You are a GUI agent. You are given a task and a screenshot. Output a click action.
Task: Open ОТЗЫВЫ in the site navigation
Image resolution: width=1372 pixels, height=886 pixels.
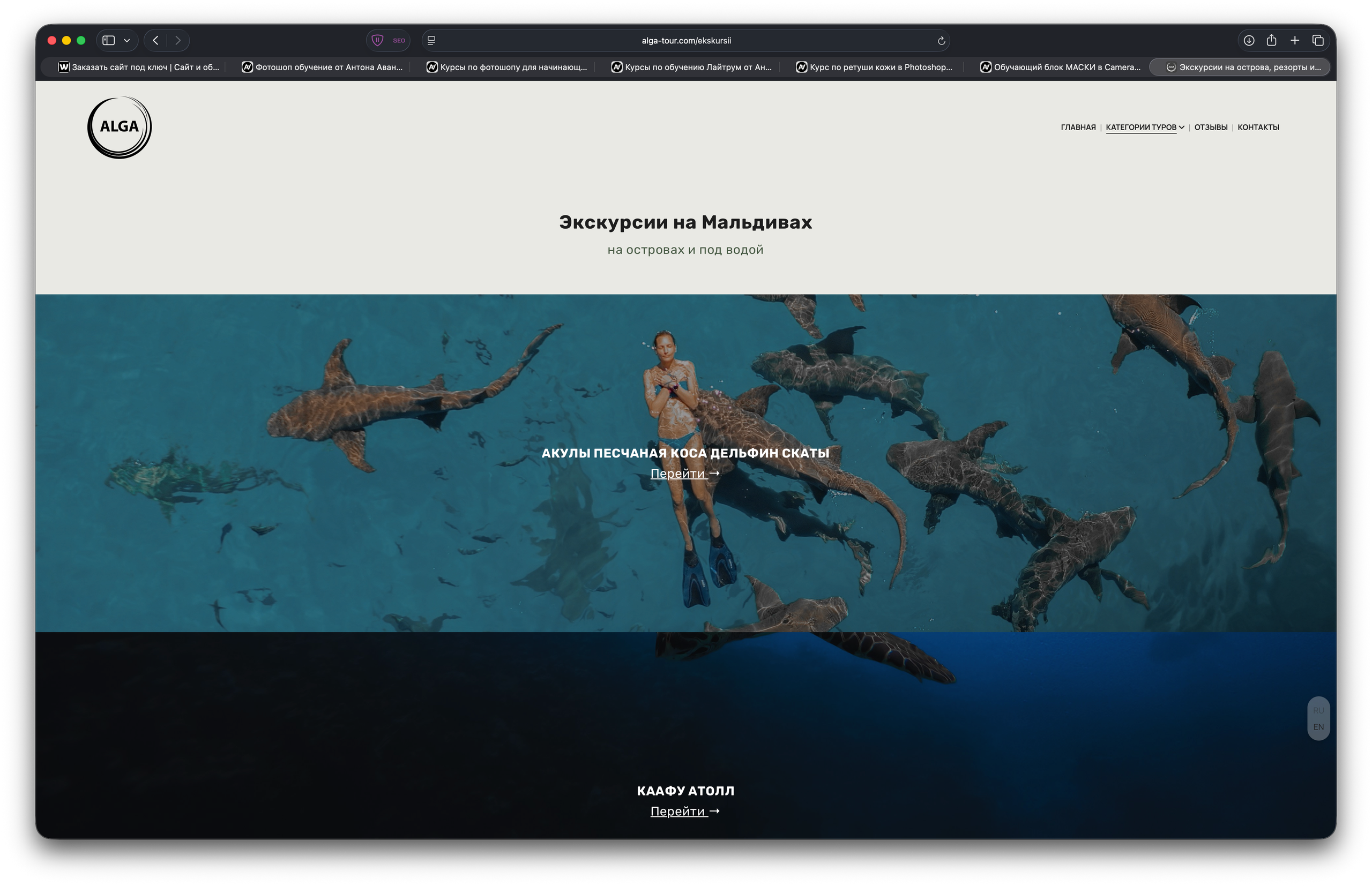1210,127
